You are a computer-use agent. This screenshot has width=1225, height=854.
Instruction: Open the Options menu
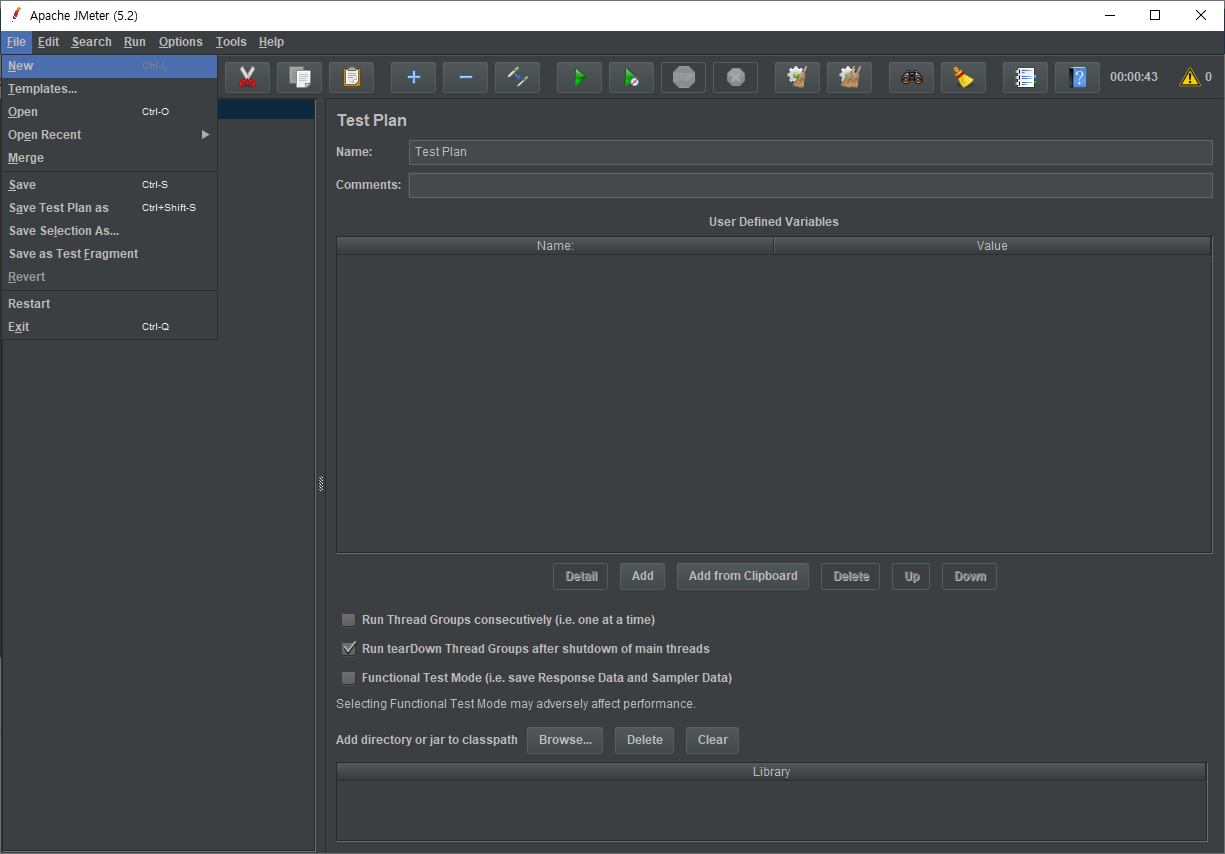tap(180, 42)
